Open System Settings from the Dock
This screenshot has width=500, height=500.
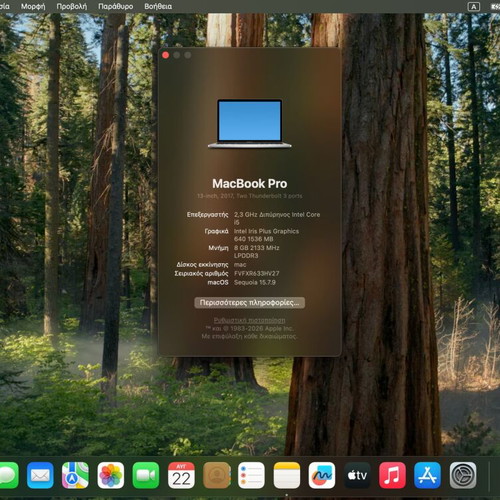point(463,475)
